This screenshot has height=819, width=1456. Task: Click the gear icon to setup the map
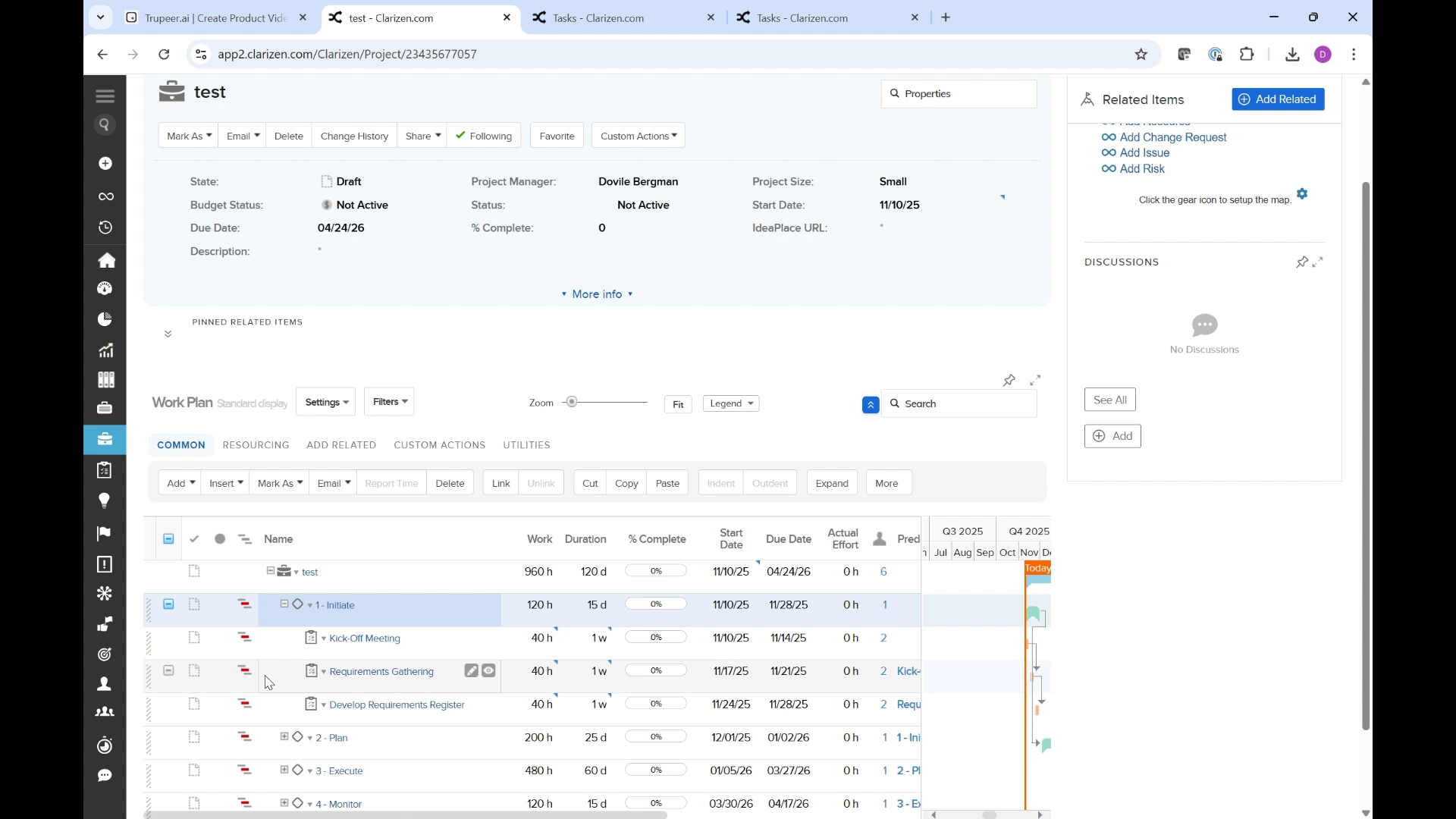point(1303,193)
